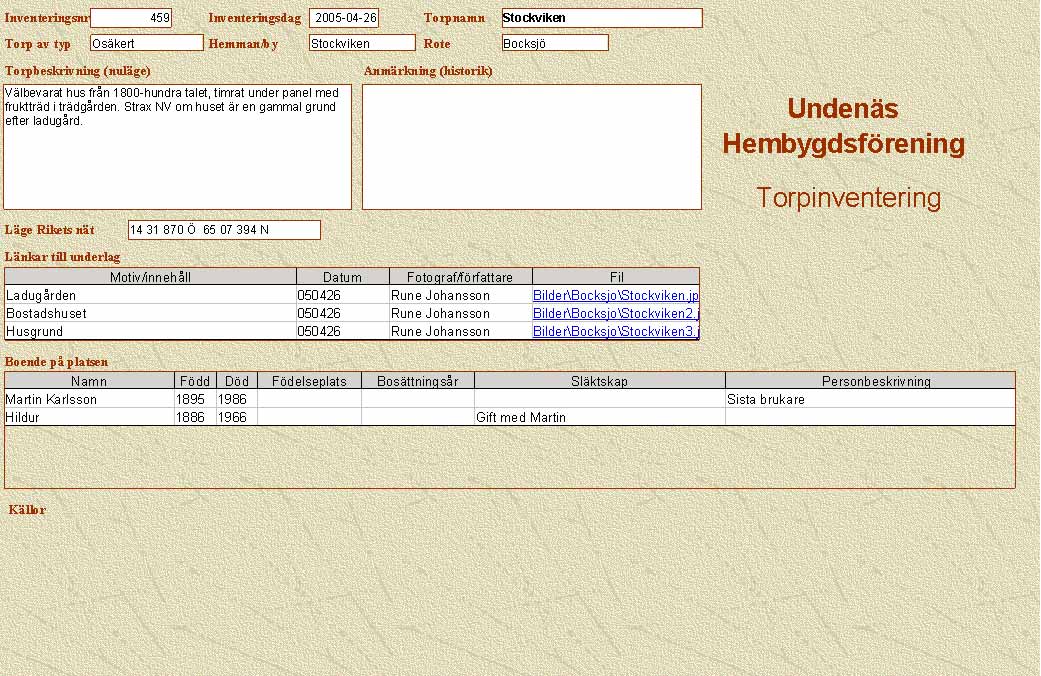Click the Ladugården cell in the links table

150,296
